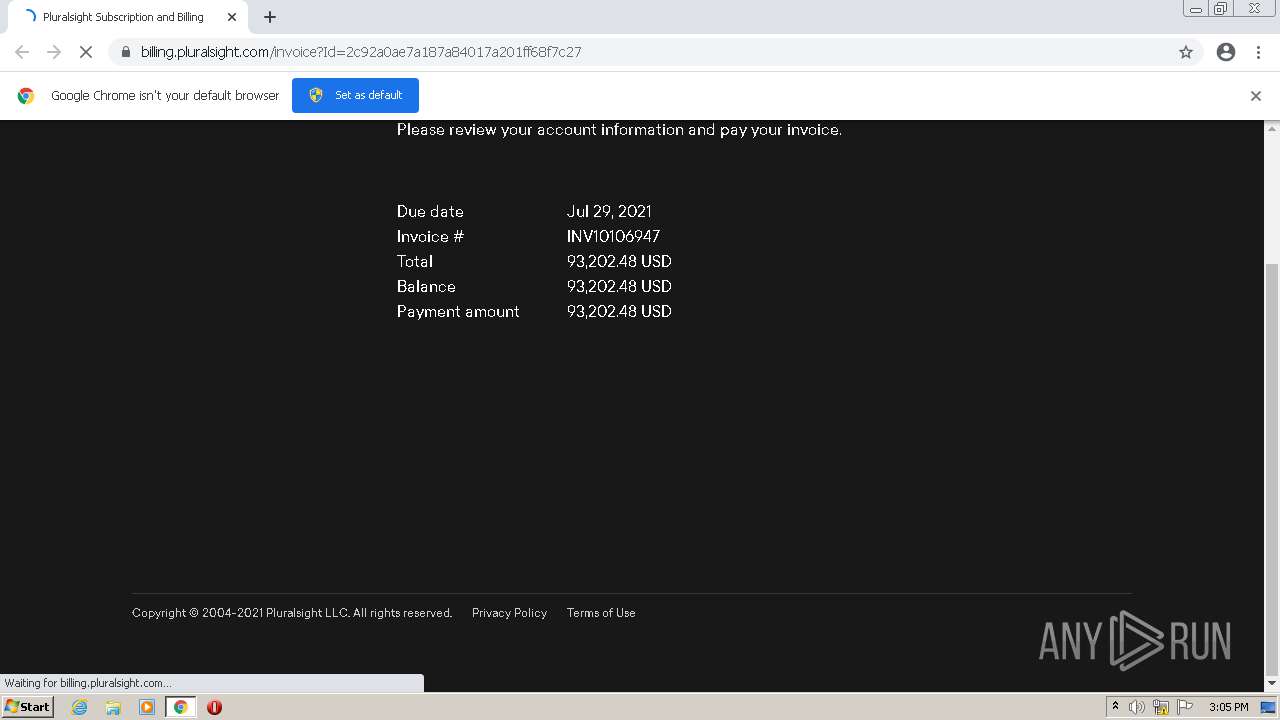Open the Terms of Use link
Viewport: 1280px width, 720px height.
click(601, 613)
